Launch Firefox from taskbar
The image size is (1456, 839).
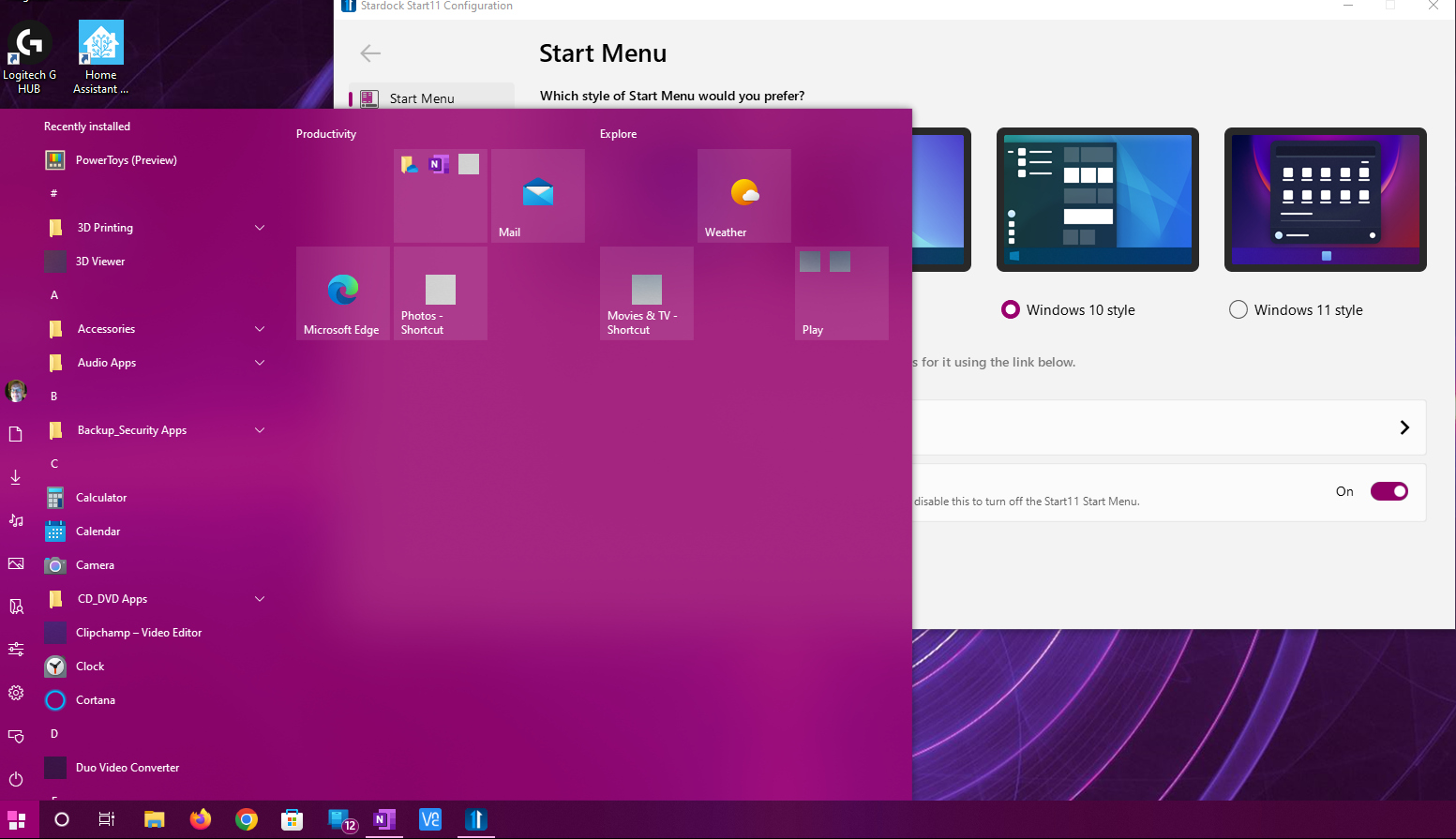point(201,819)
